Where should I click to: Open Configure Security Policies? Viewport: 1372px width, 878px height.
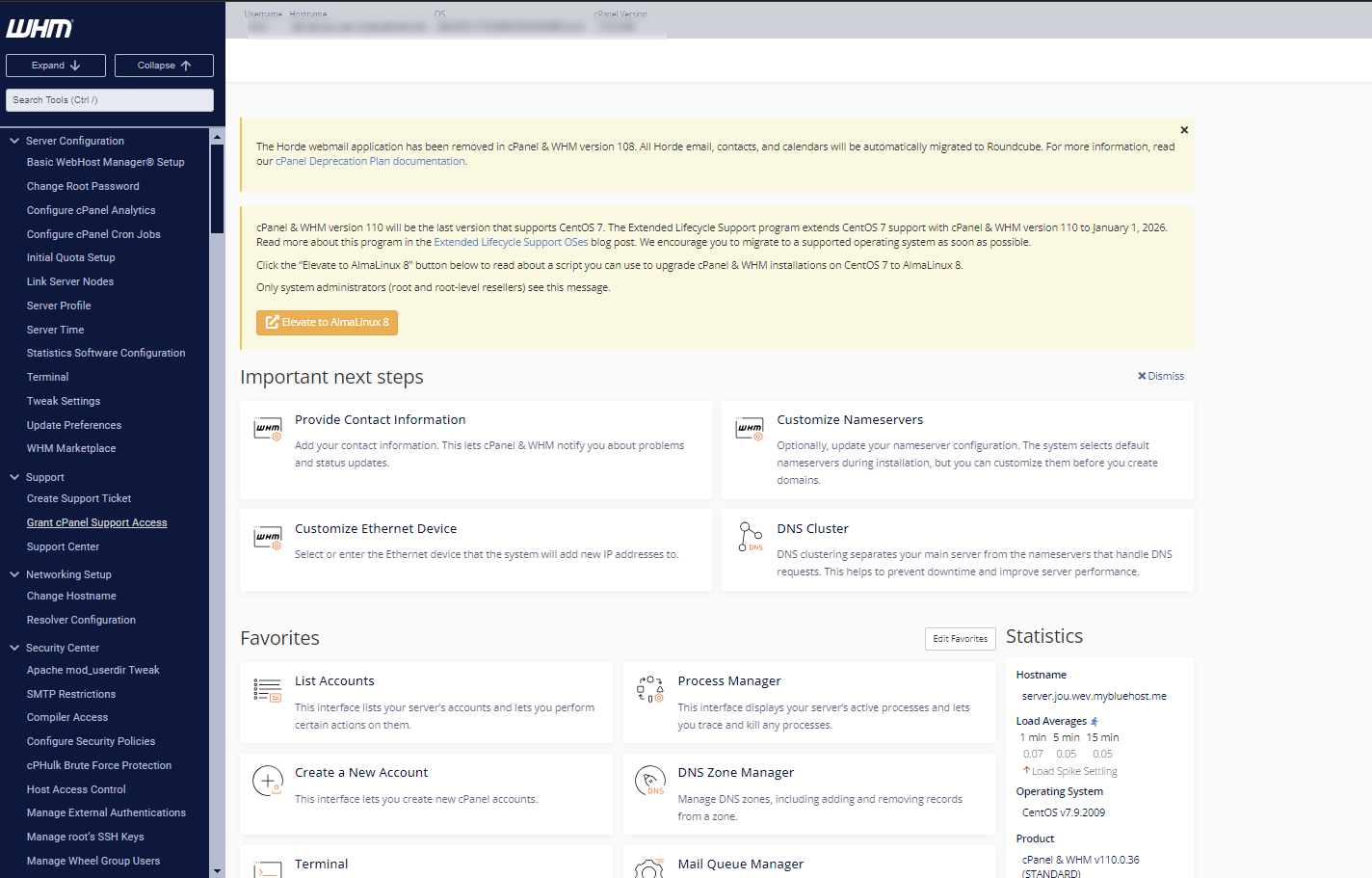pyautogui.click(x=91, y=741)
